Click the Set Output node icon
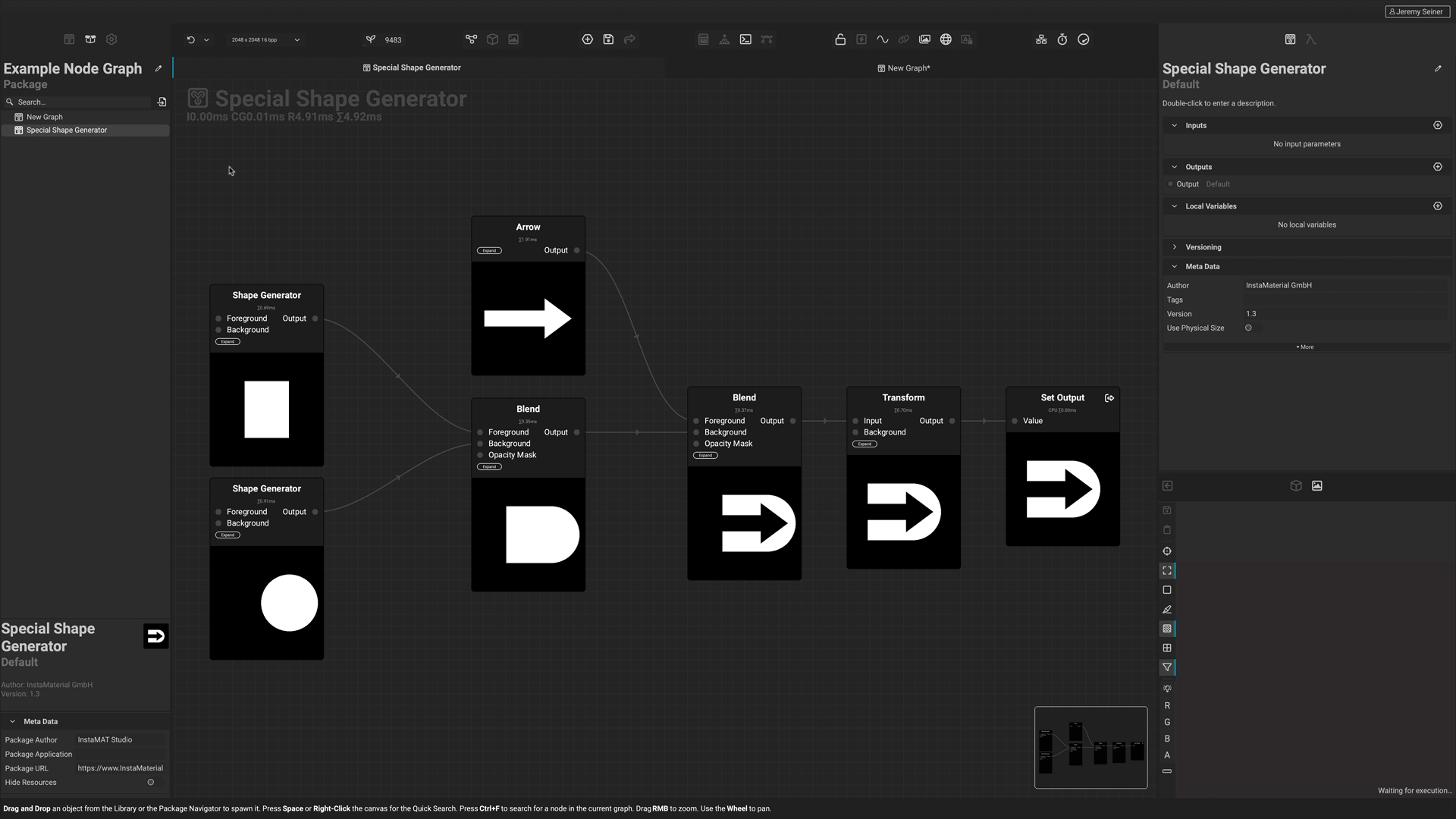The width and height of the screenshot is (1456, 819). (x=1110, y=397)
